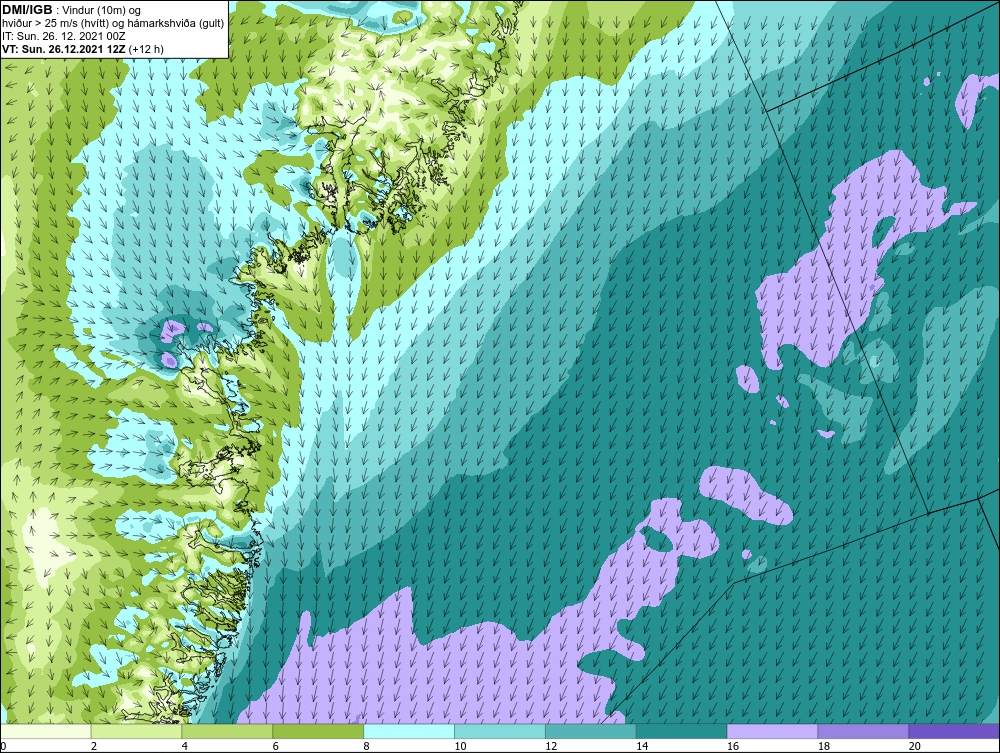Click legend tick label '18'
This screenshot has width=1000, height=753.
tap(823, 746)
